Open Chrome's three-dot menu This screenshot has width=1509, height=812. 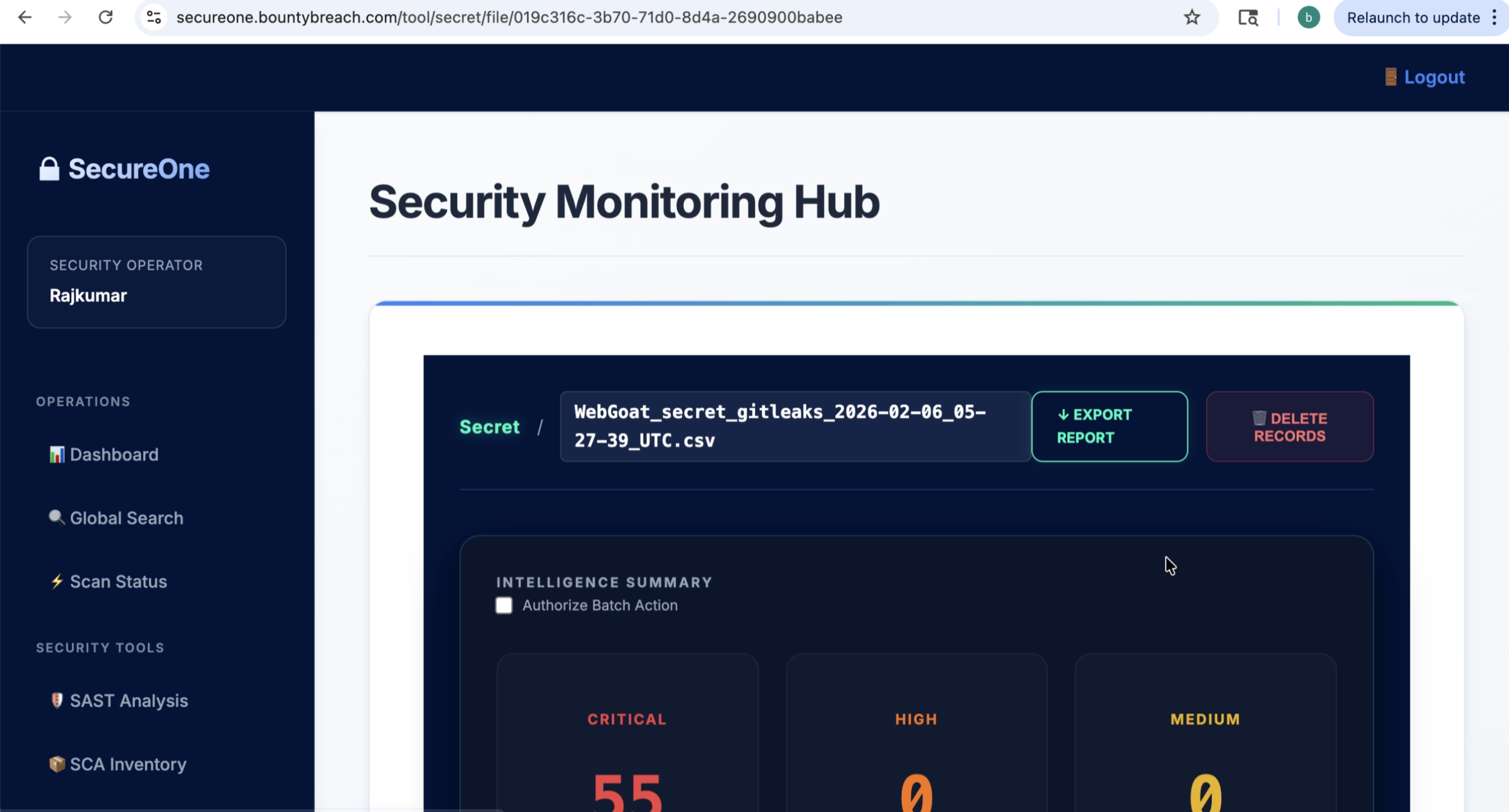pos(1494,17)
